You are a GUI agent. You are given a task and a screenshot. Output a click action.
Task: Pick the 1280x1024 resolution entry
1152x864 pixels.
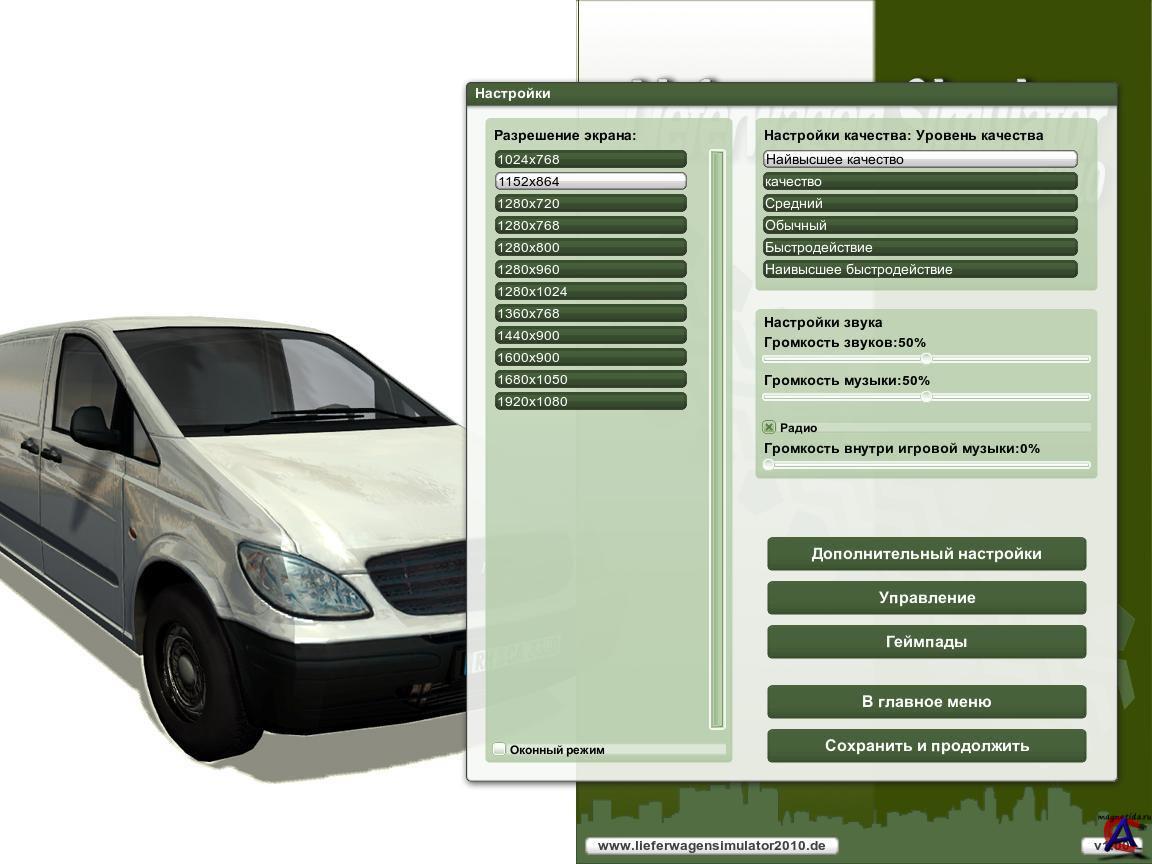[590, 292]
